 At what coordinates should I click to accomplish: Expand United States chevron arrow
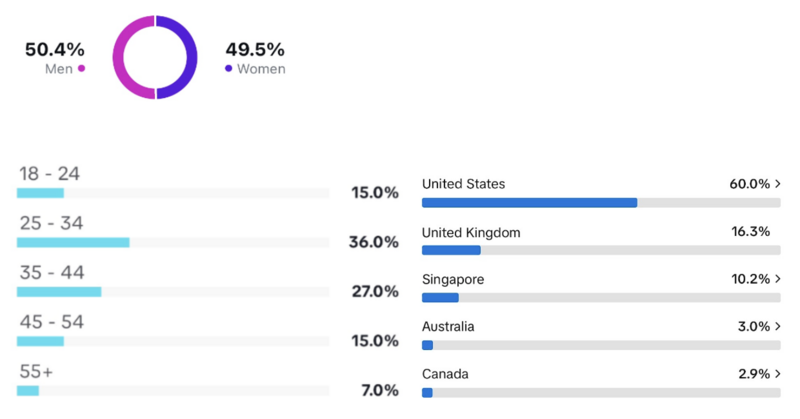[x=778, y=184]
